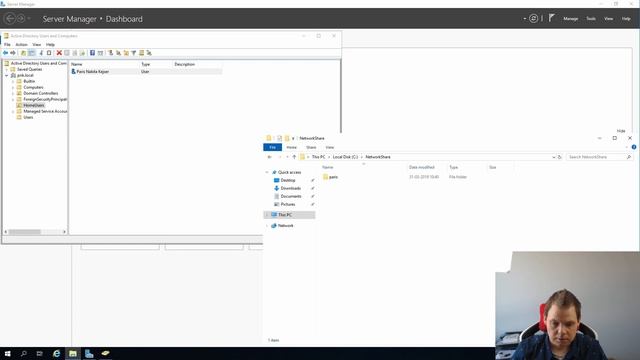Click Create new organizational unit icon in AD toolbar

point(126,53)
